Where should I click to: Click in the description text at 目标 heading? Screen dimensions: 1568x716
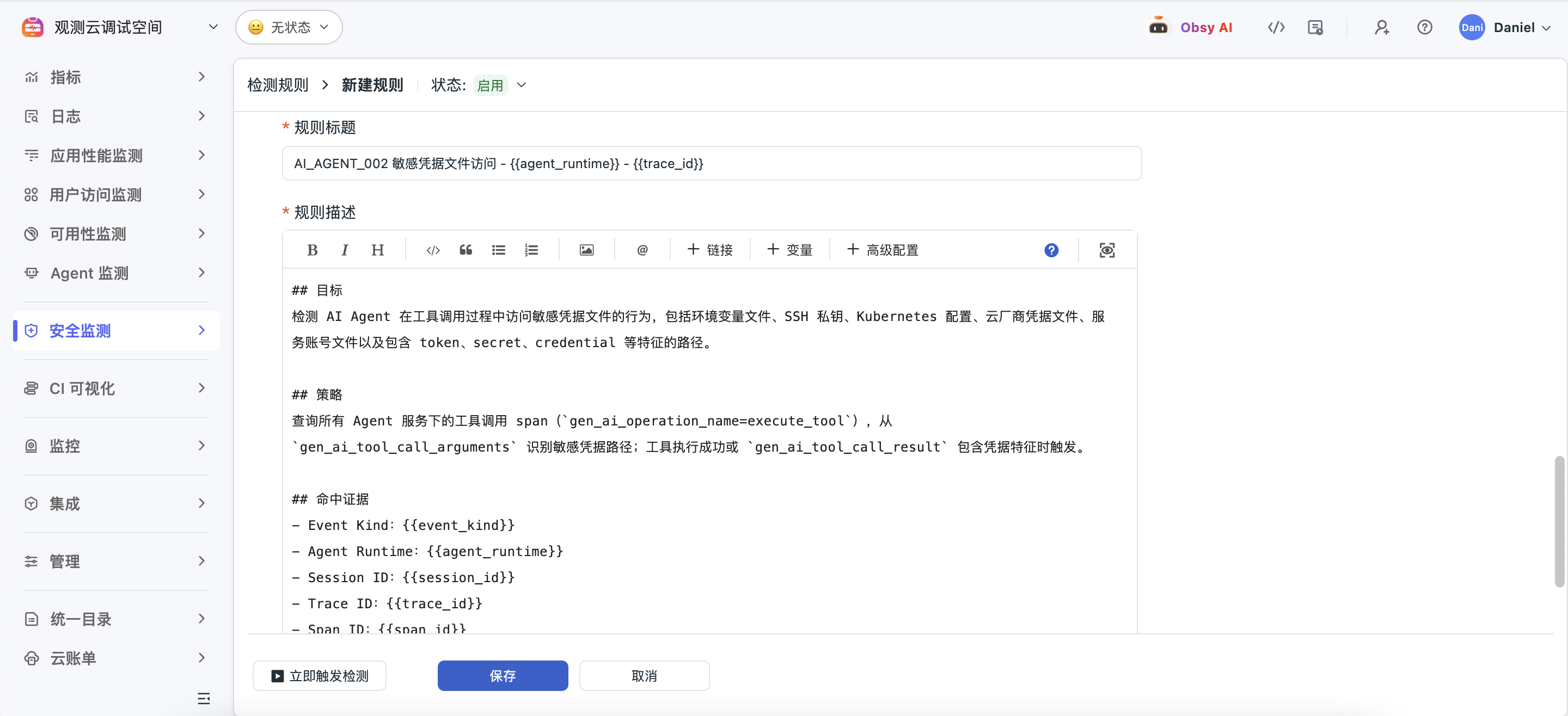tap(317, 290)
